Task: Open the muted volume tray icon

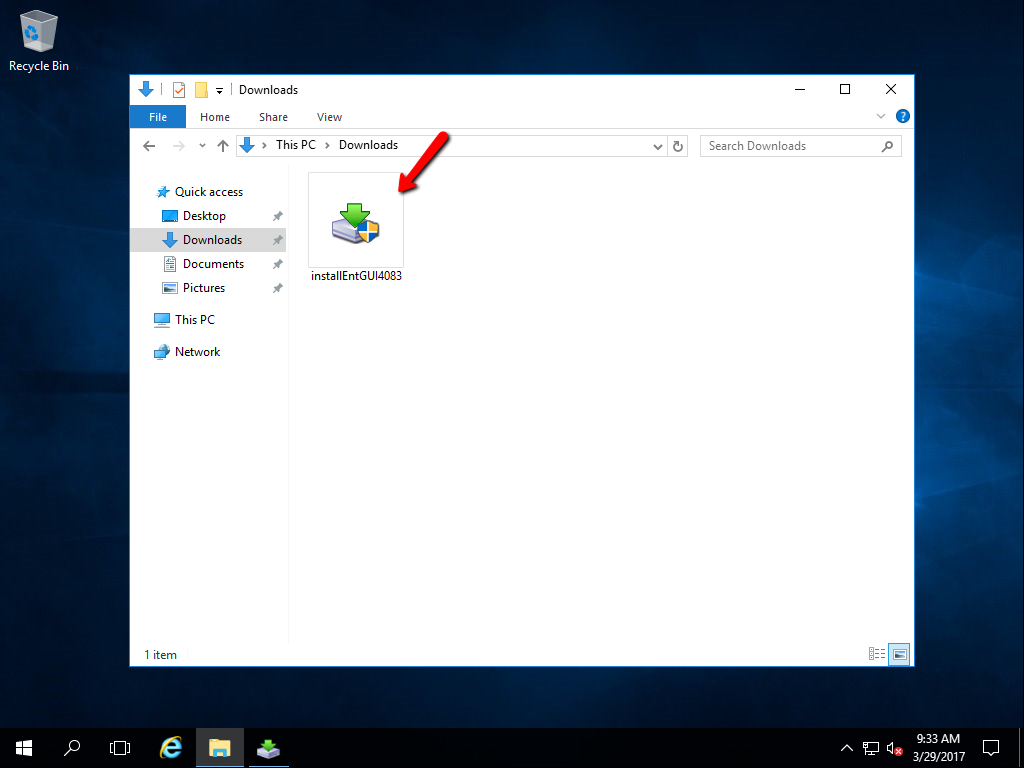Action: [895, 748]
